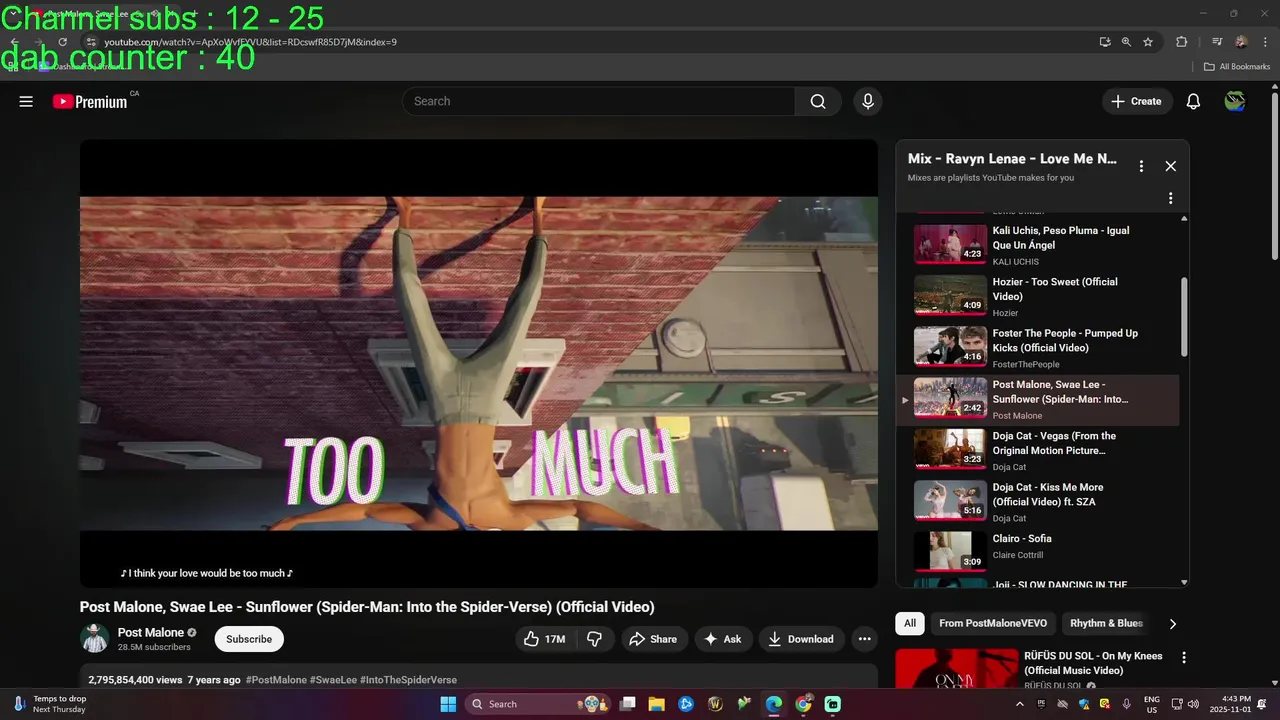Open volume control in system tray

pos(1193,704)
